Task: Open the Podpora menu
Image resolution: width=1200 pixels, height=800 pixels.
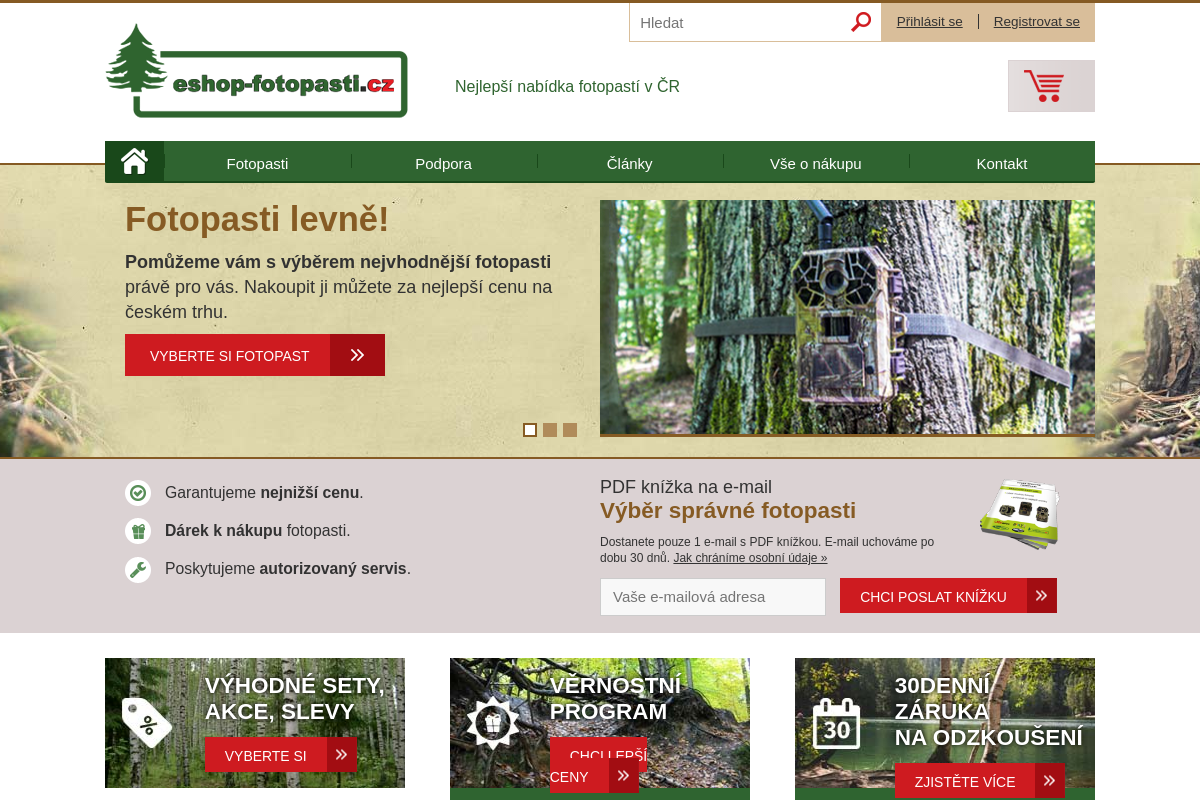Action: click(x=444, y=163)
